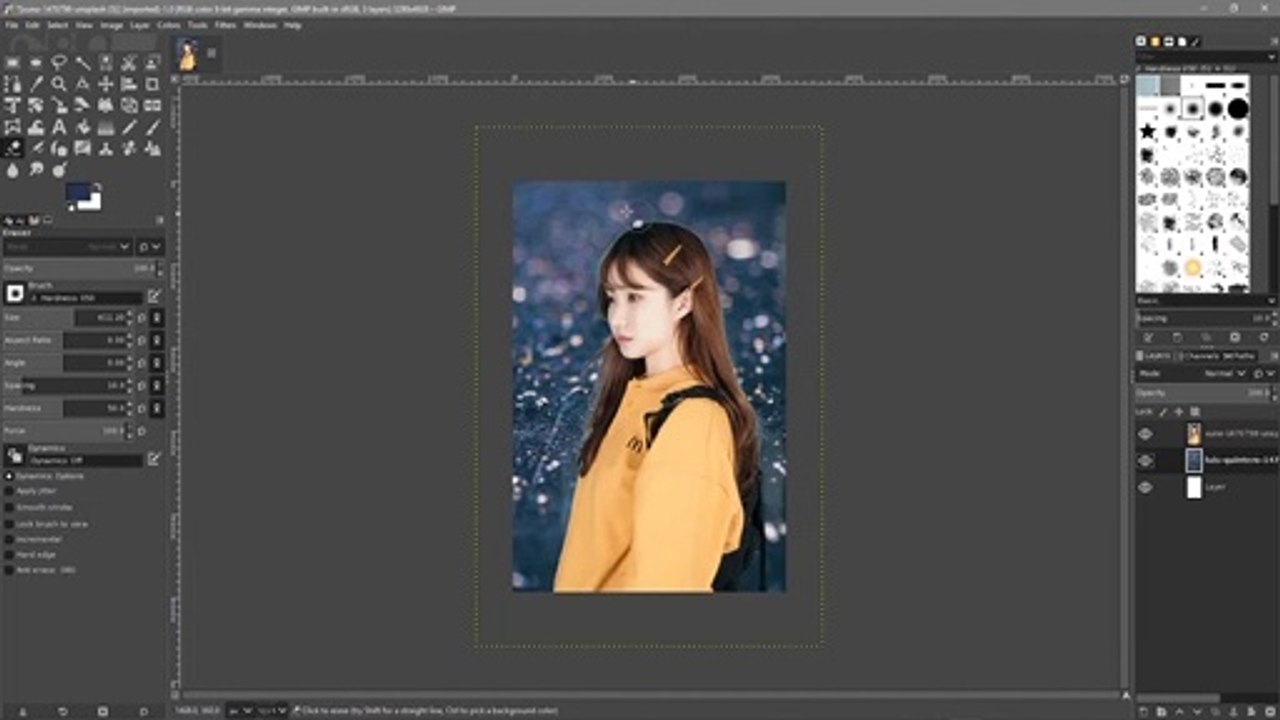Select the Free Select lasso tool
The width and height of the screenshot is (1280, 720).
(59, 62)
